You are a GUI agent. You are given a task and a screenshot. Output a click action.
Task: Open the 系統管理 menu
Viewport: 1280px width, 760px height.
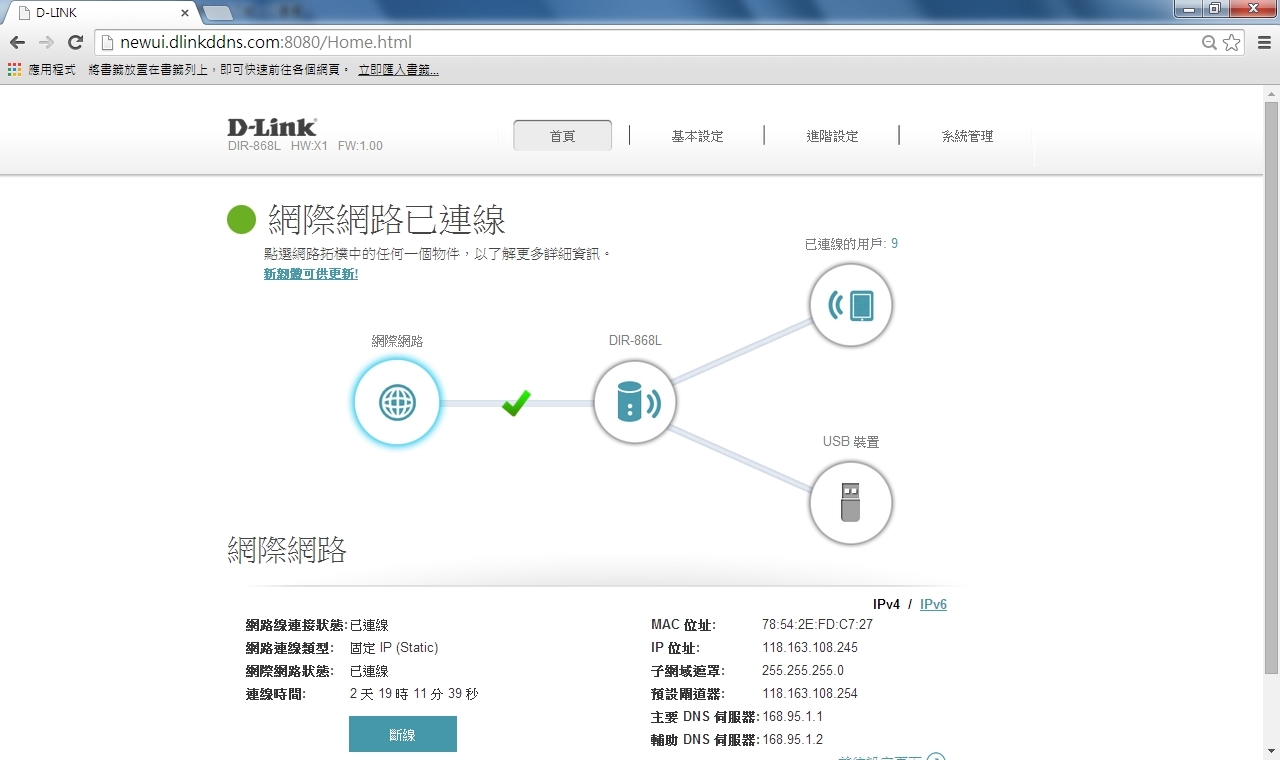click(x=967, y=136)
